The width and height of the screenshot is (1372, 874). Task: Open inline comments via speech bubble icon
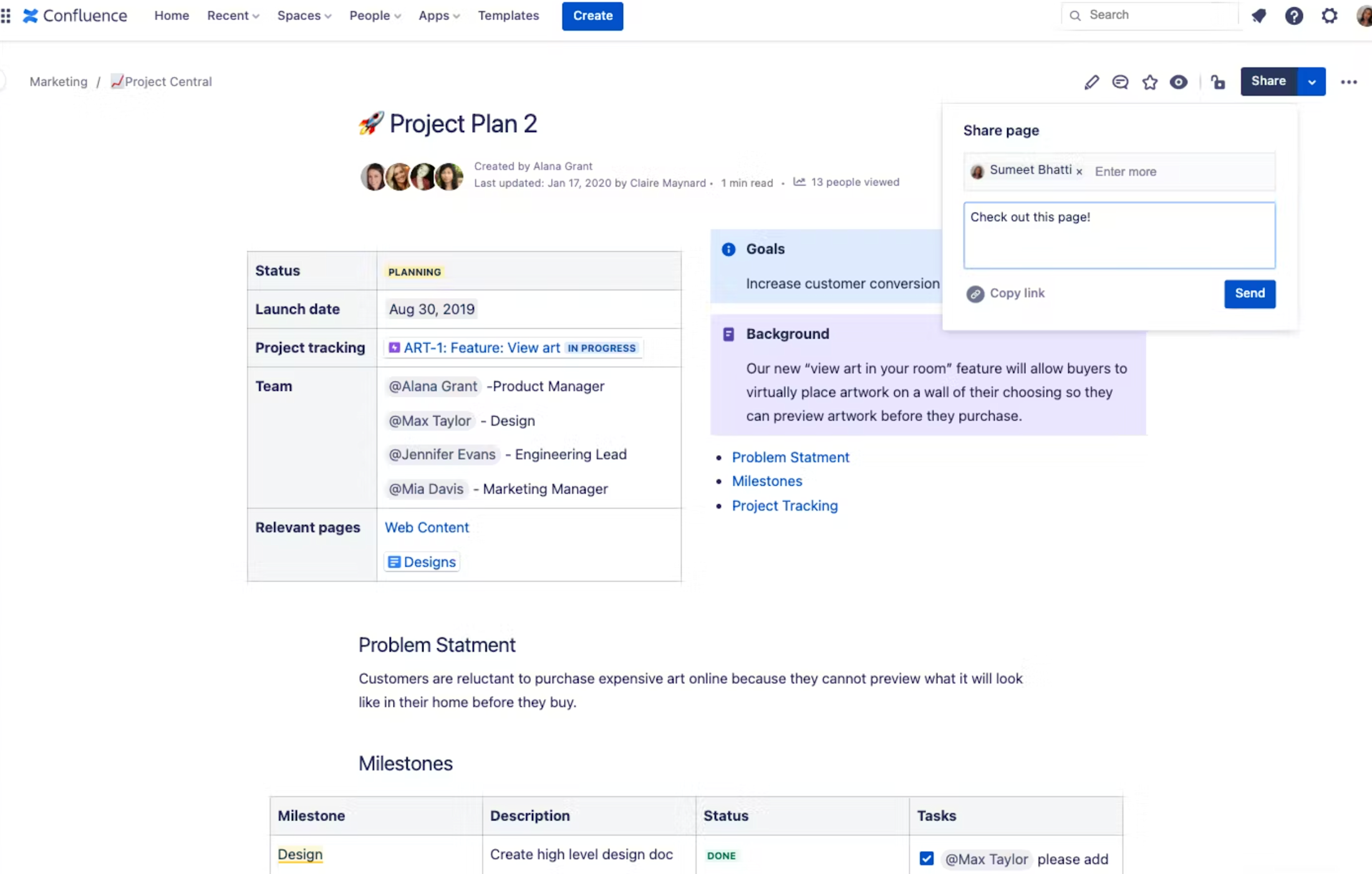pyautogui.click(x=1120, y=82)
